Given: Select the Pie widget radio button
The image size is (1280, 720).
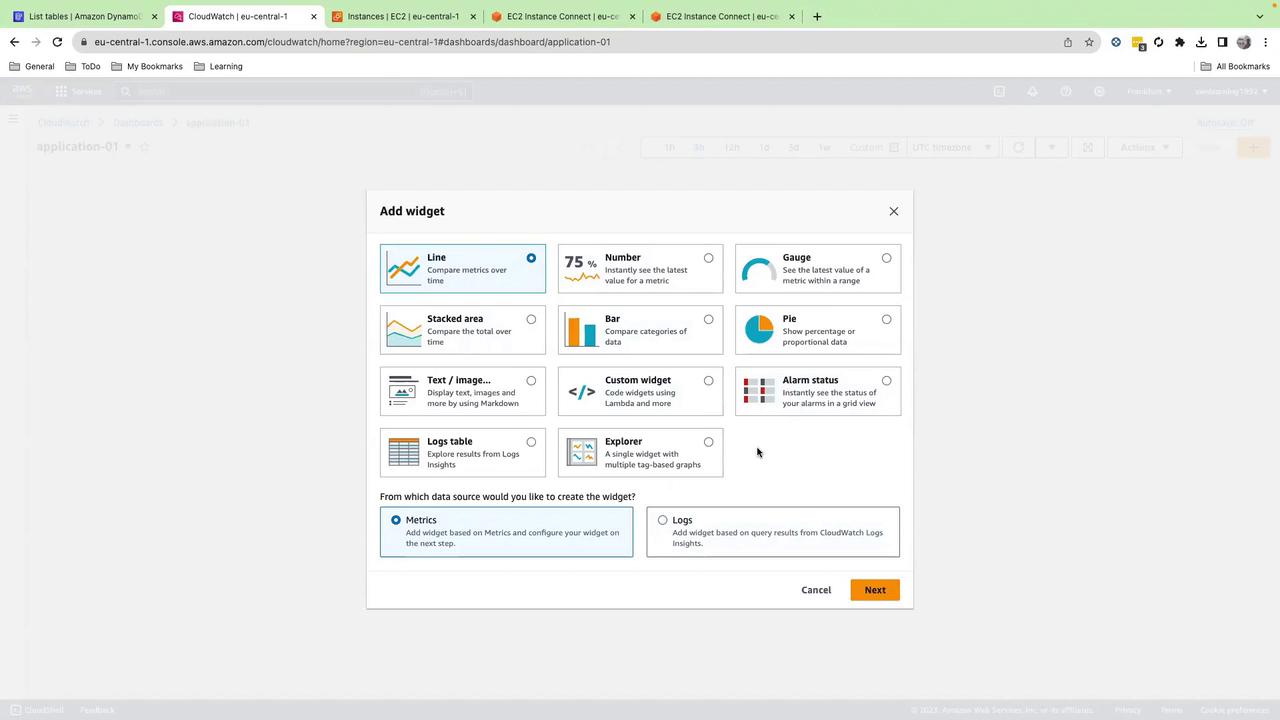Looking at the screenshot, I should tap(887, 319).
